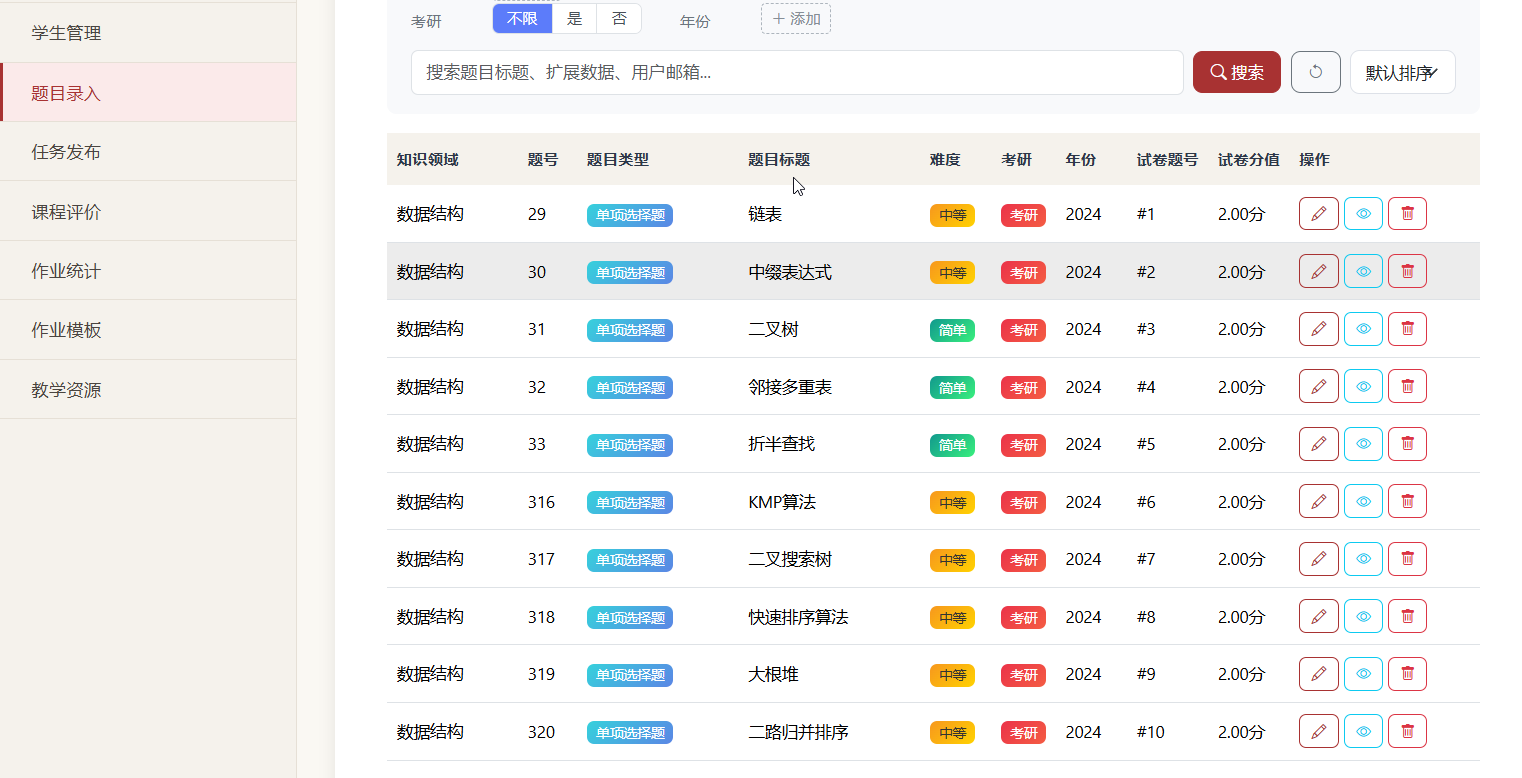
Task: Delete the KMP算法 question
Action: (1407, 501)
